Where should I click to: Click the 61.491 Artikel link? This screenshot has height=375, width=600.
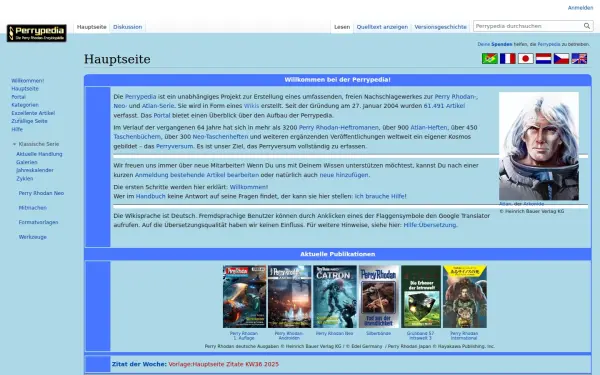point(444,106)
